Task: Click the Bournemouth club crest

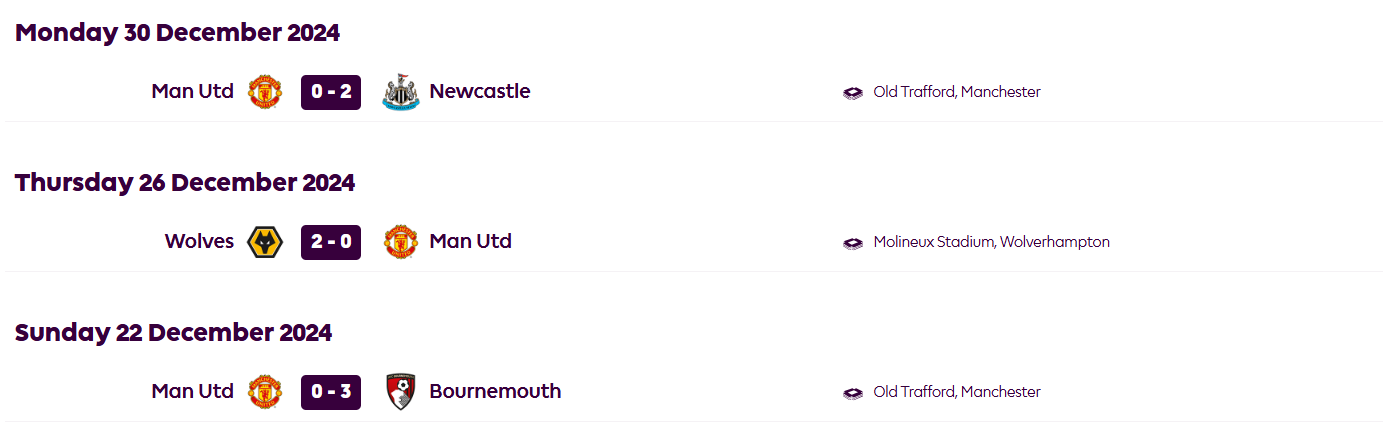Action: pos(400,392)
